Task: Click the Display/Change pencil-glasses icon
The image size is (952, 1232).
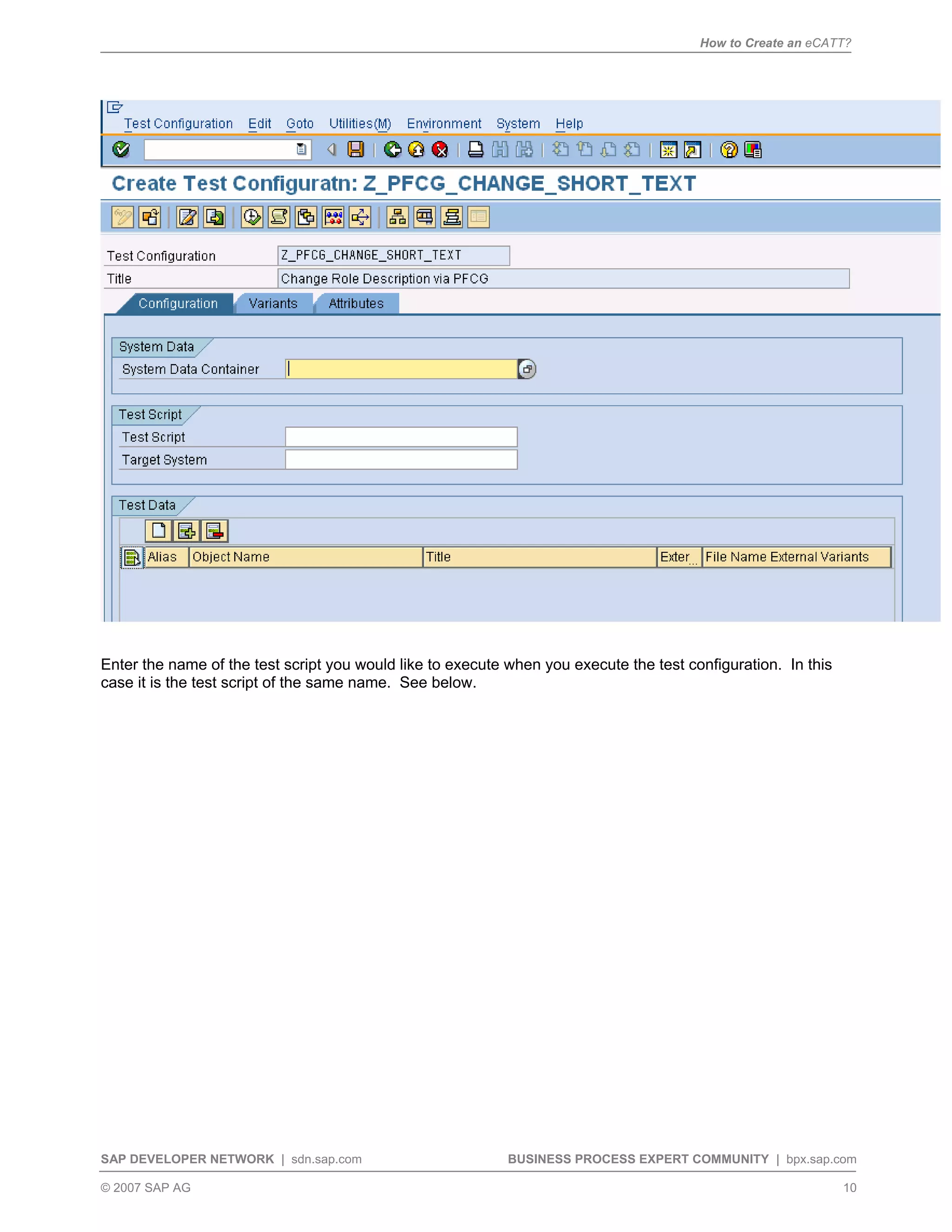Action: pos(122,217)
